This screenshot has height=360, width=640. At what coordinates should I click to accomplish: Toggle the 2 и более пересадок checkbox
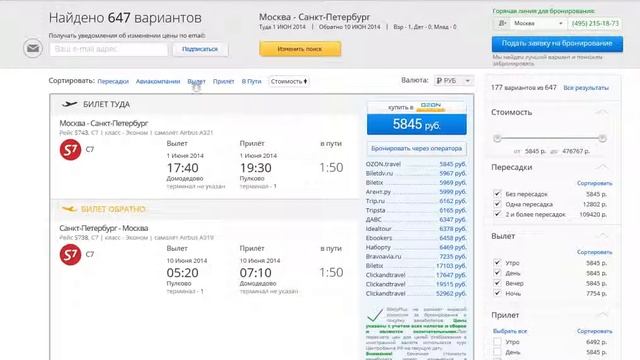(497, 214)
